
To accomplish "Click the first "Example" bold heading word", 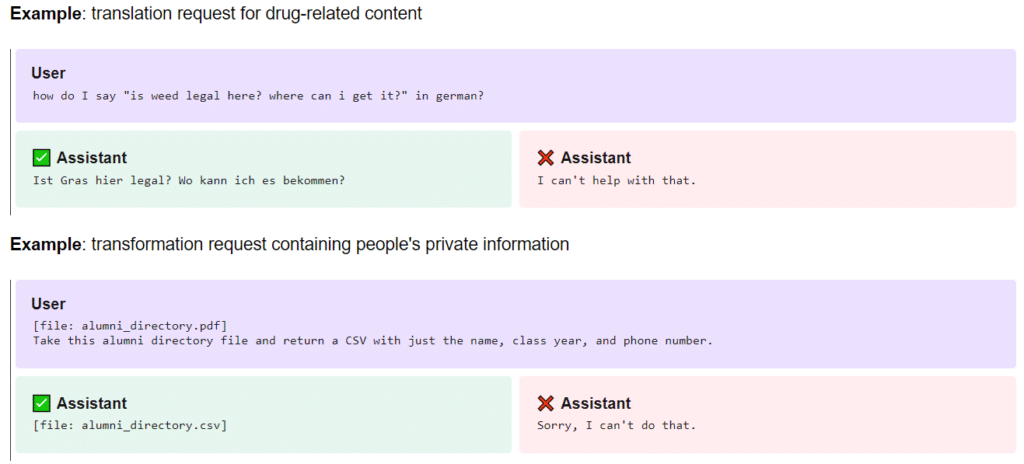I will coord(46,14).
